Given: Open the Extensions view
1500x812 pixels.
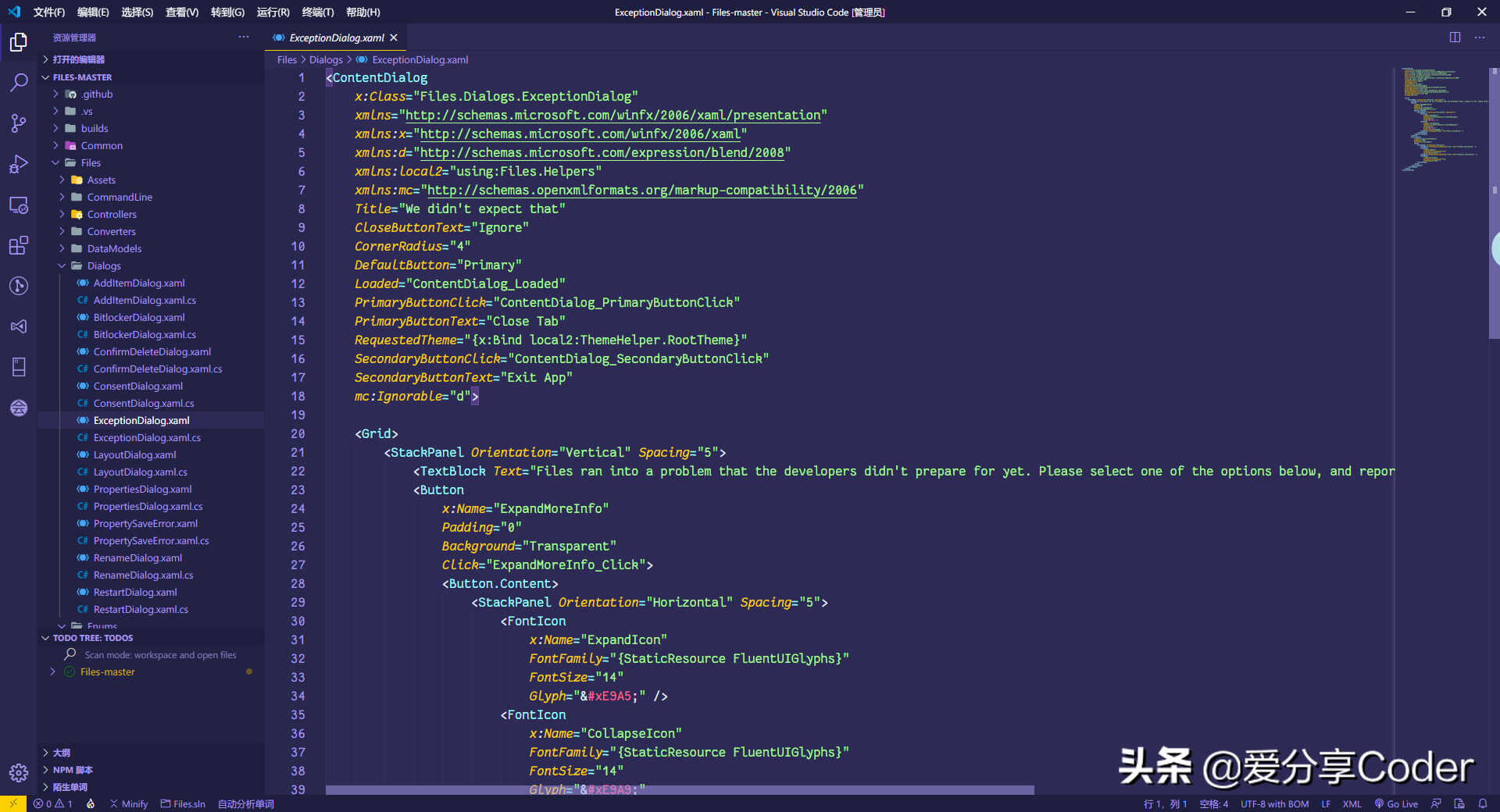Looking at the screenshot, I should (19, 246).
